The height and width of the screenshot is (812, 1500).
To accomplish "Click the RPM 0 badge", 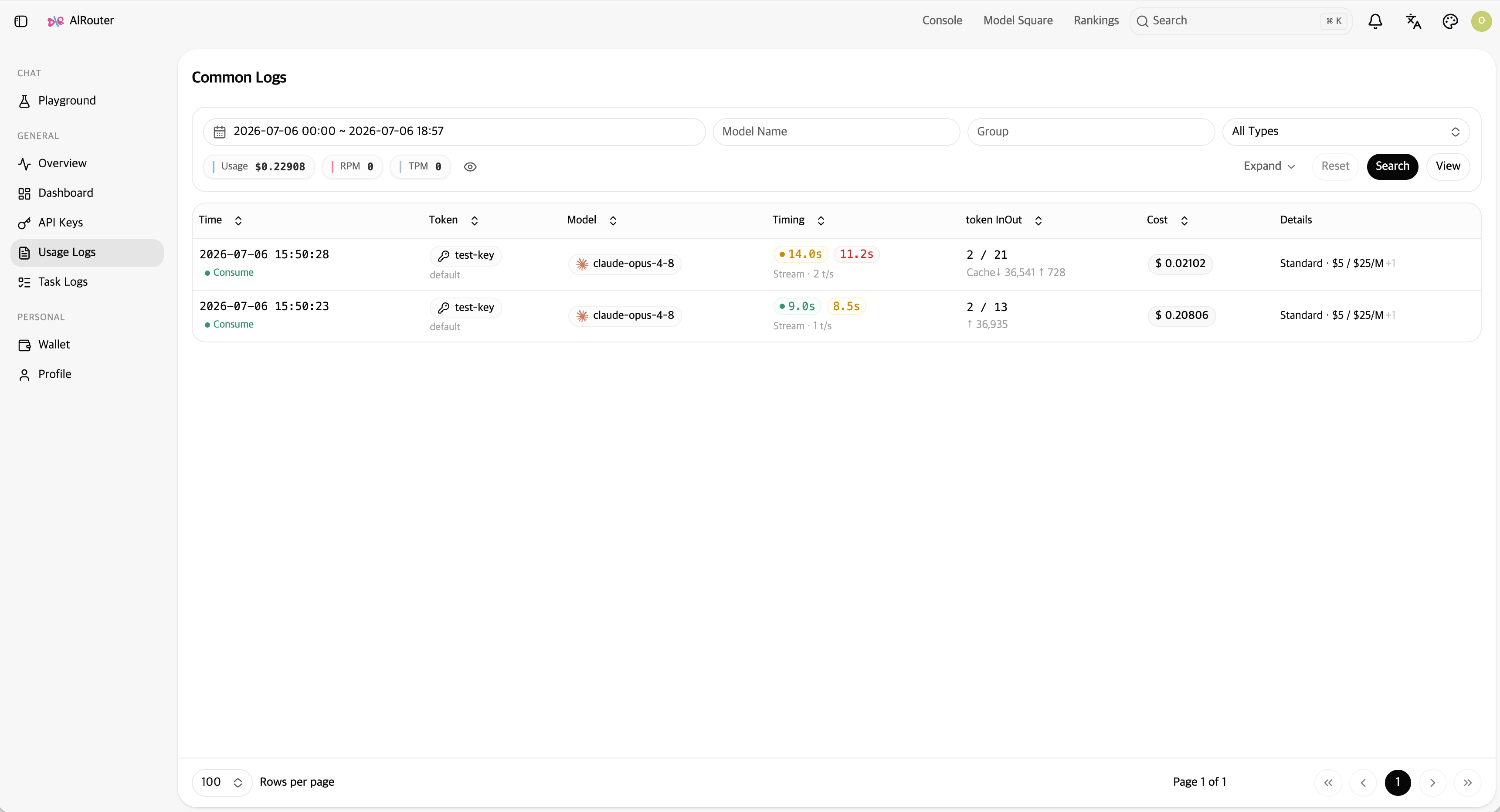I will click(x=352, y=166).
